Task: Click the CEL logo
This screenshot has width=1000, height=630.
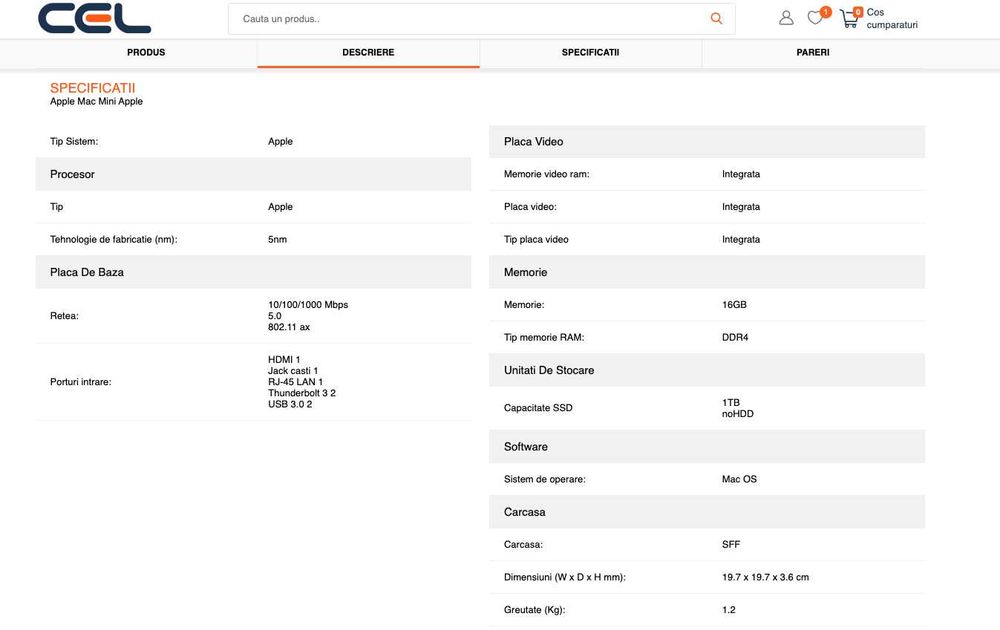Action: 94,18
